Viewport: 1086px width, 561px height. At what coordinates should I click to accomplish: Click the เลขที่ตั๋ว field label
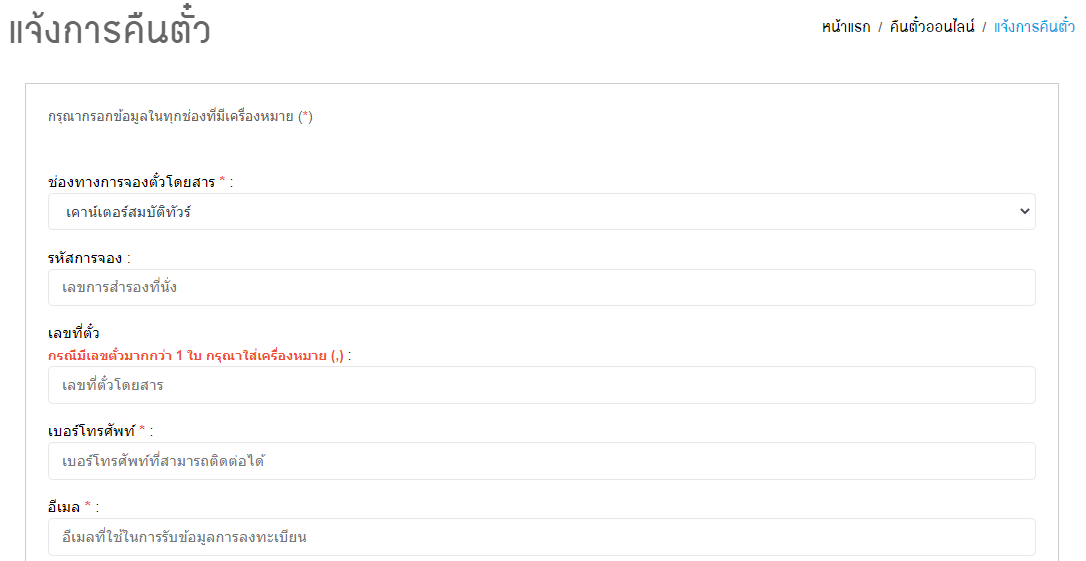(73, 333)
